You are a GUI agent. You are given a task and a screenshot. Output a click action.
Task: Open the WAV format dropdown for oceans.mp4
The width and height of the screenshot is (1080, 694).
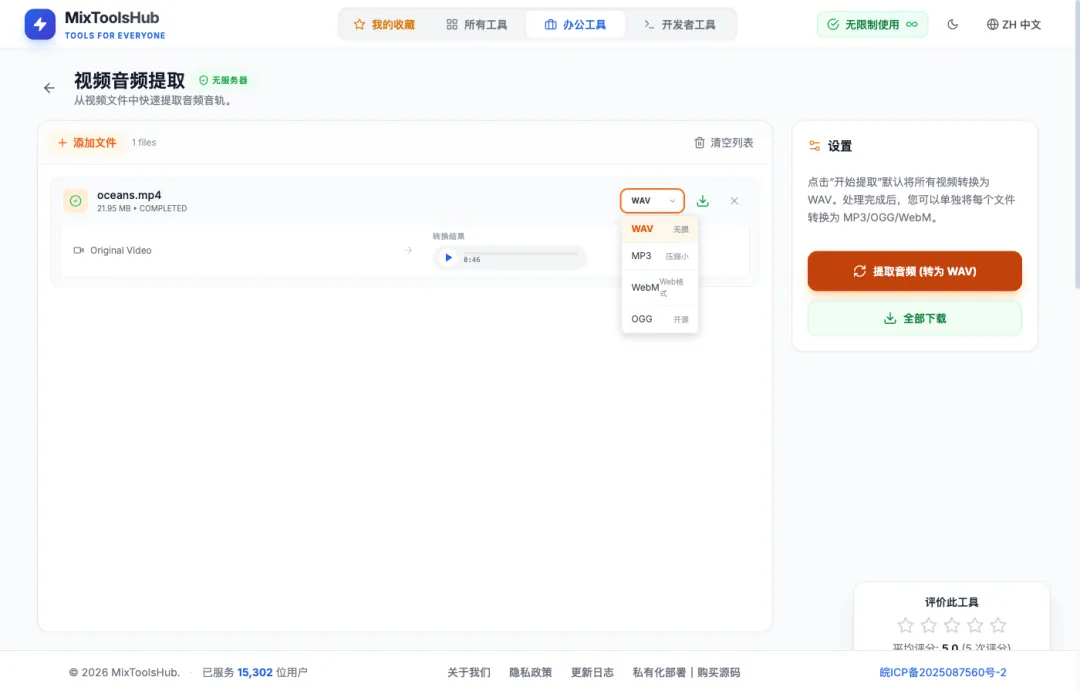652,201
